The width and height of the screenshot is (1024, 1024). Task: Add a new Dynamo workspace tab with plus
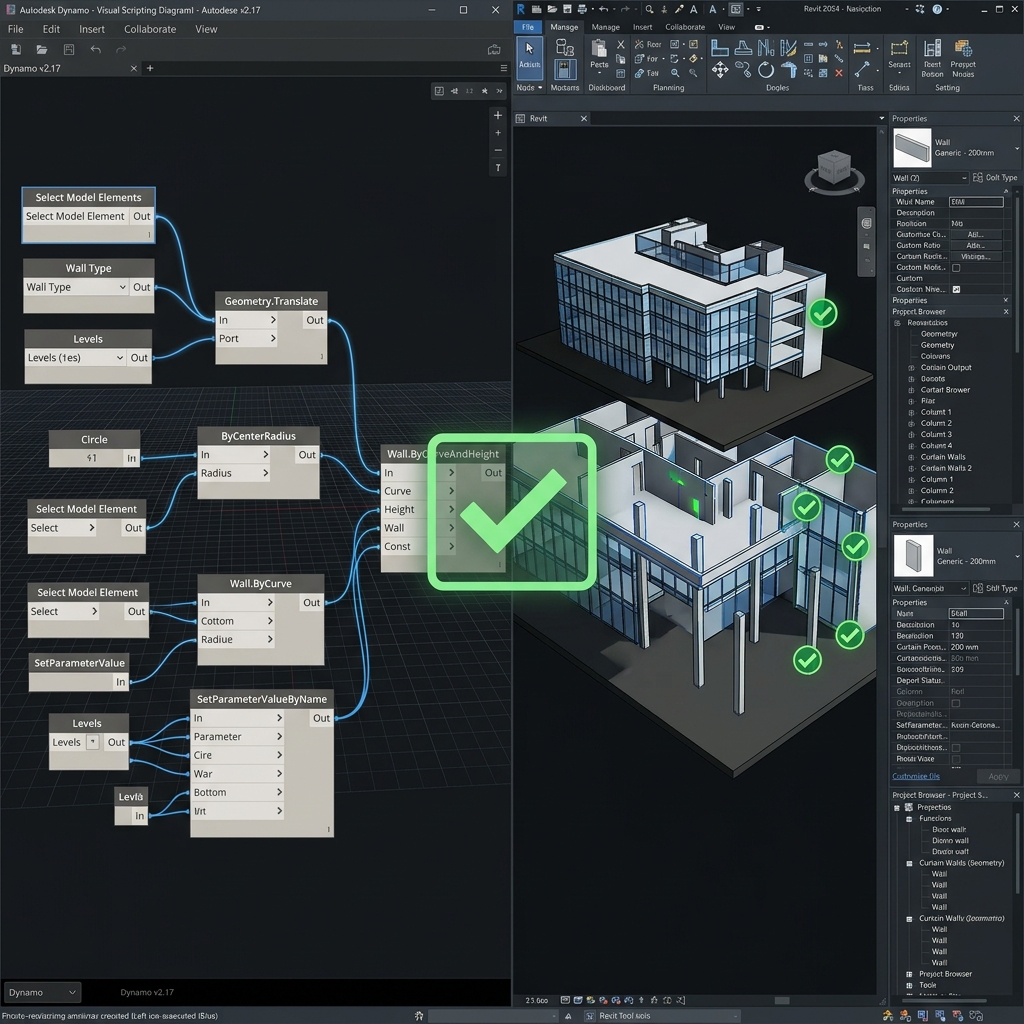(x=150, y=68)
